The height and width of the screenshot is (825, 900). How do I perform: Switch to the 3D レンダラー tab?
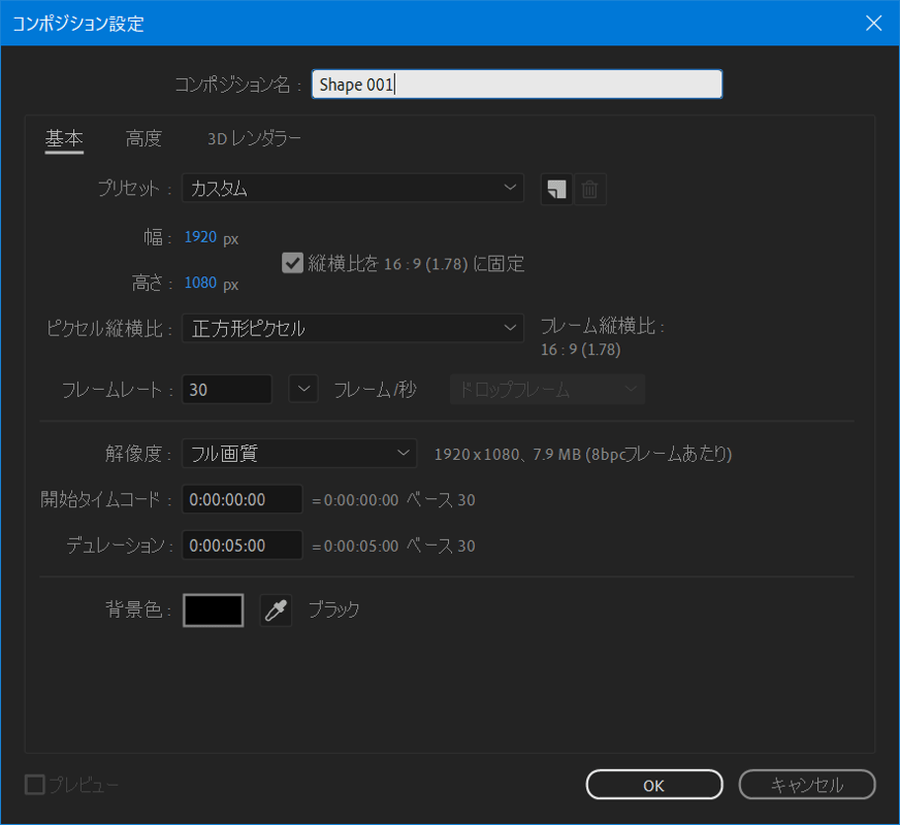(x=254, y=139)
